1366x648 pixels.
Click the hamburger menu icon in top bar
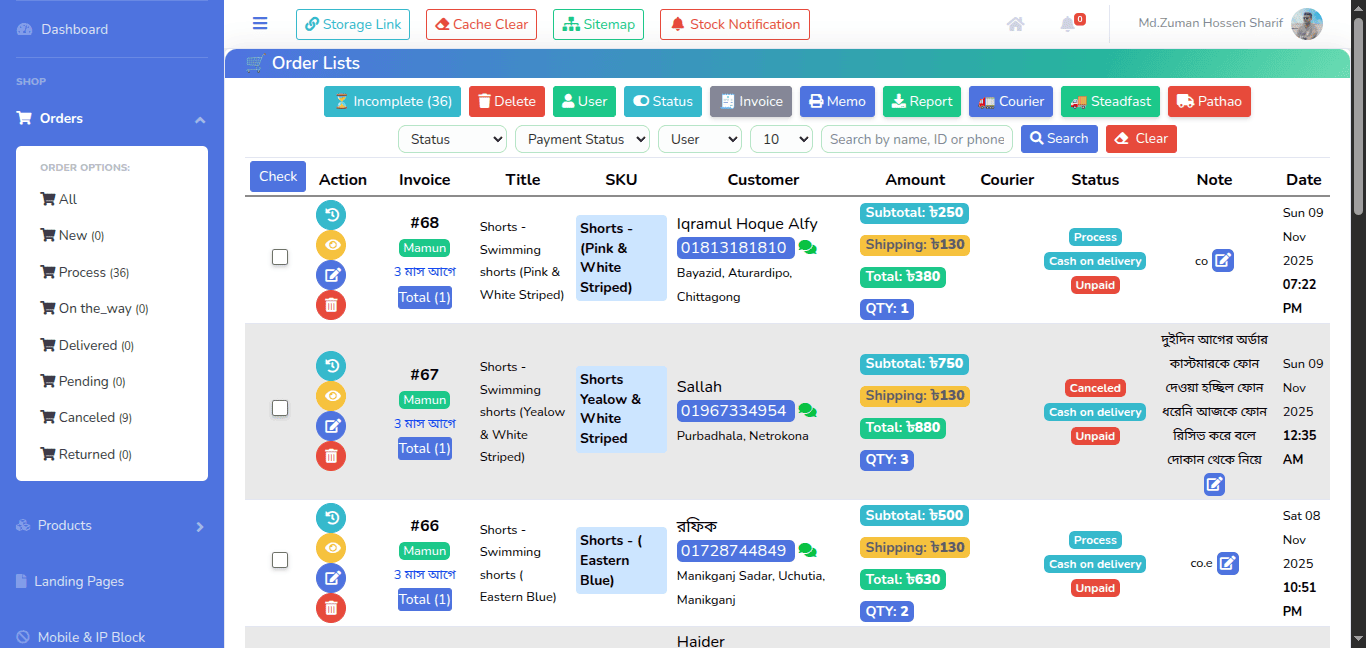coord(260,24)
